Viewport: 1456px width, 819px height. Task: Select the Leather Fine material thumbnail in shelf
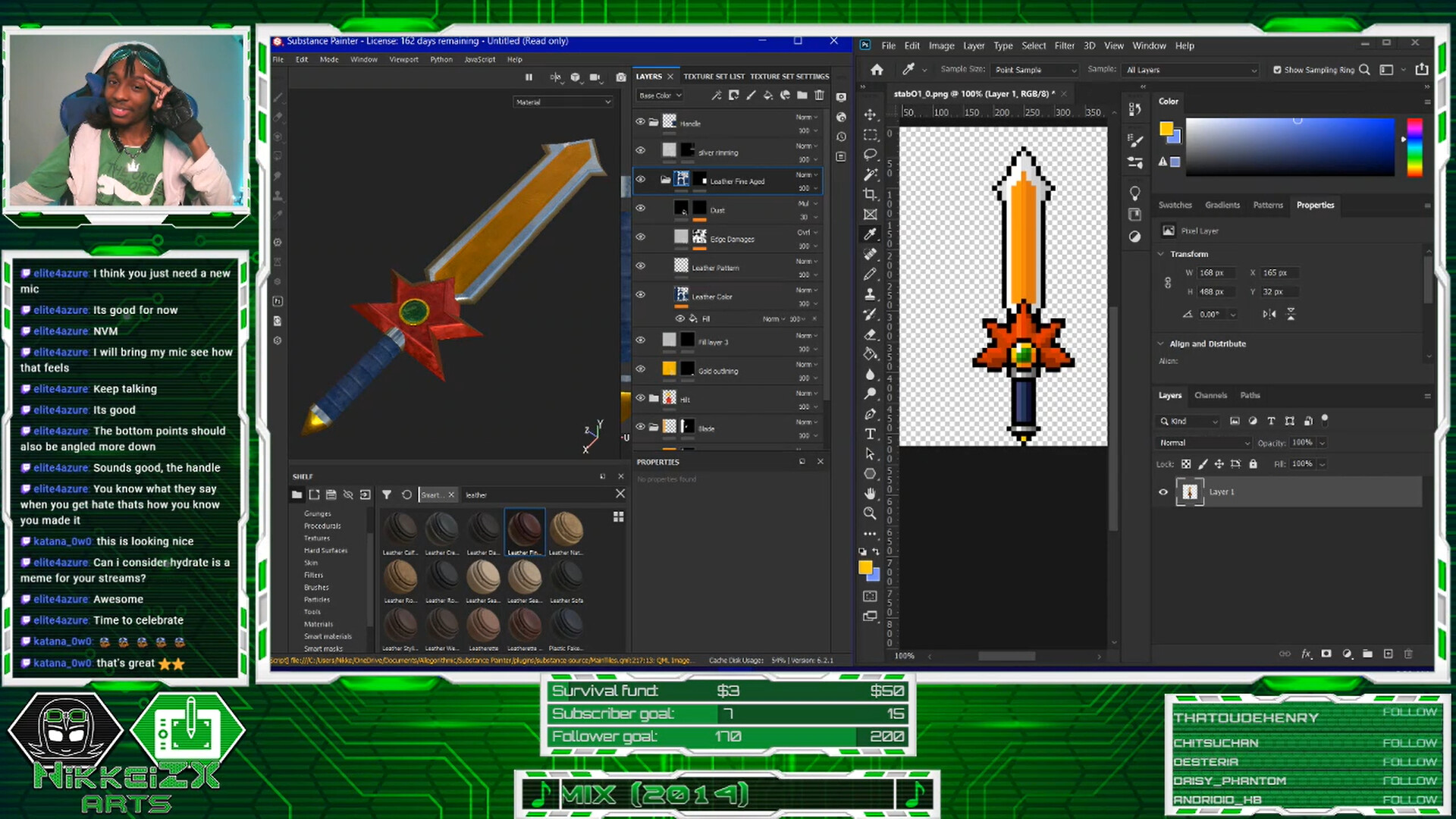524,529
